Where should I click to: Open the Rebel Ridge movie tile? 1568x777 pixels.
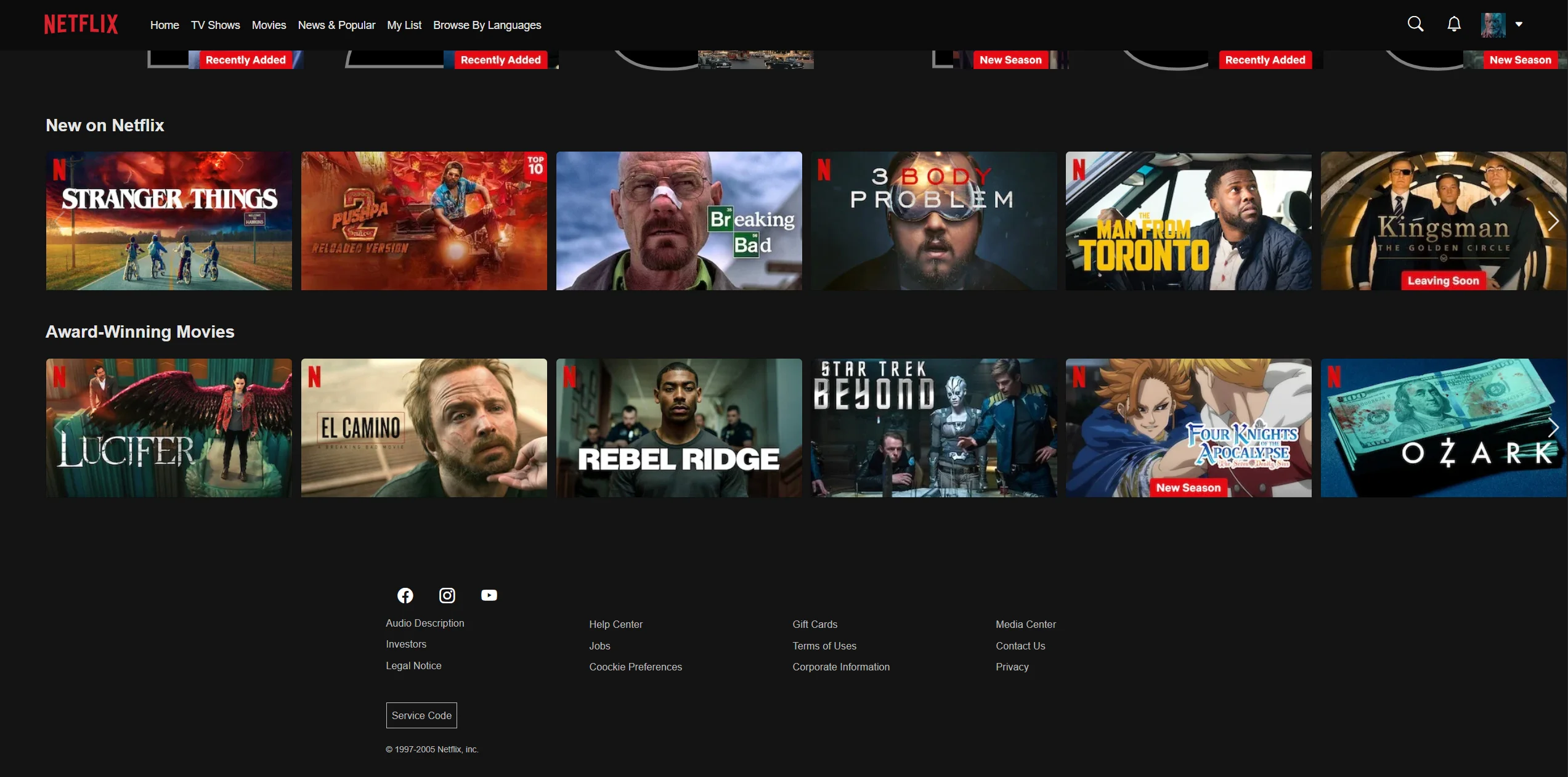click(679, 428)
